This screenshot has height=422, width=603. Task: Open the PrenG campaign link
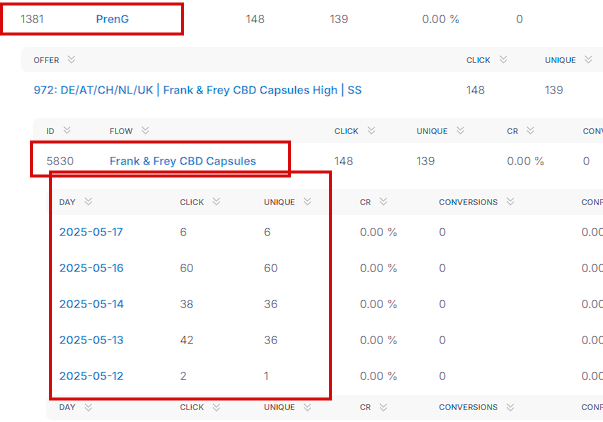click(x=113, y=19)
